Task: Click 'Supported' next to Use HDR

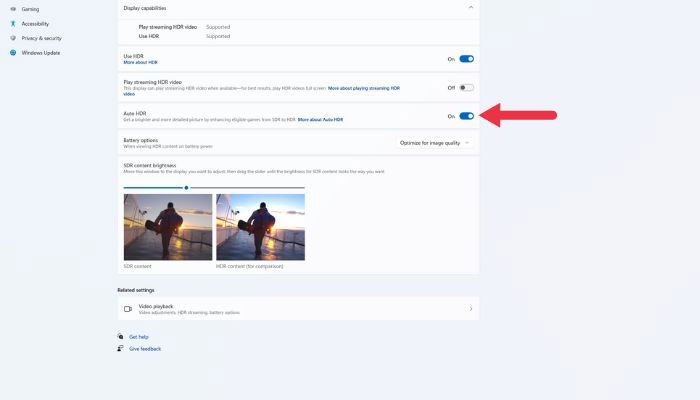Action: (x=218, y=36)
